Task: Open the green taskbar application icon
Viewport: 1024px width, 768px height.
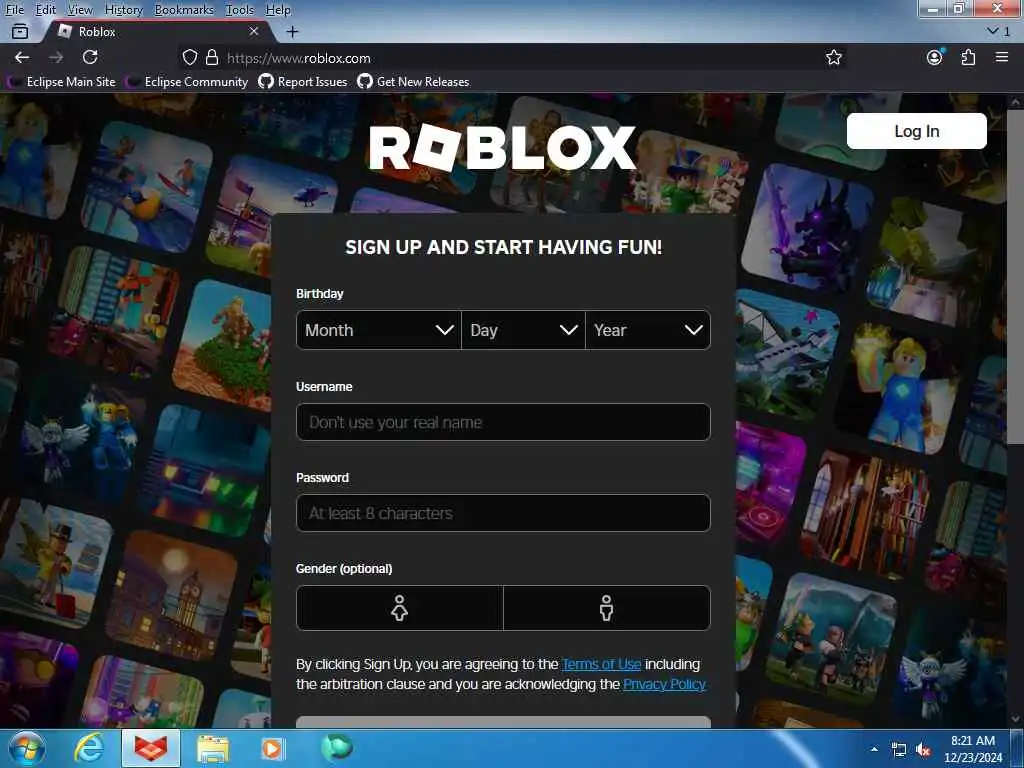Action: tap(337, 748)
